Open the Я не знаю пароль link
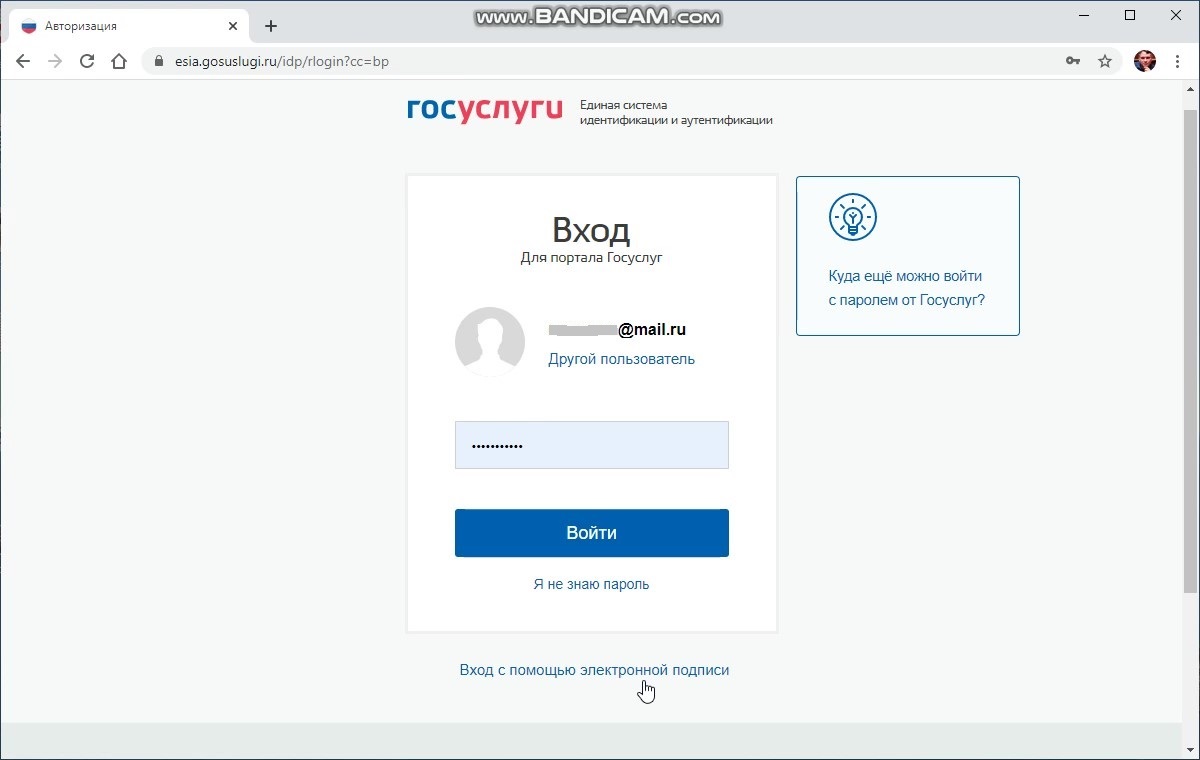Screen dimensions: 1200x760 pos(591,584)
